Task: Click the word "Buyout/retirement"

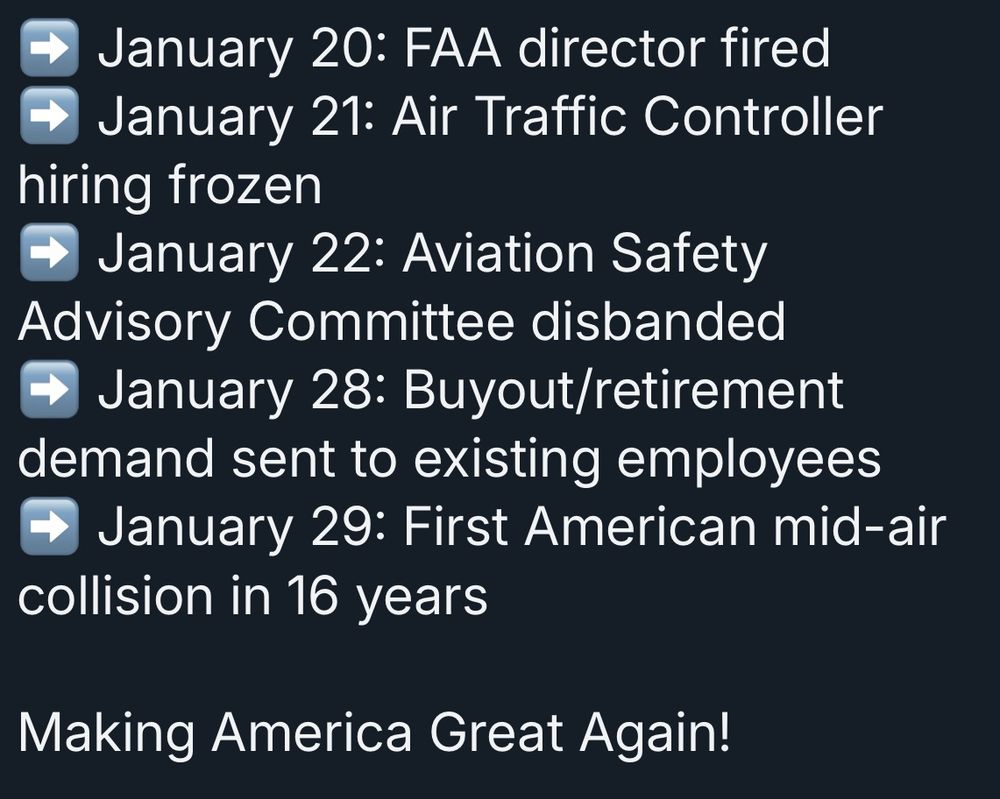Action: 623,390
